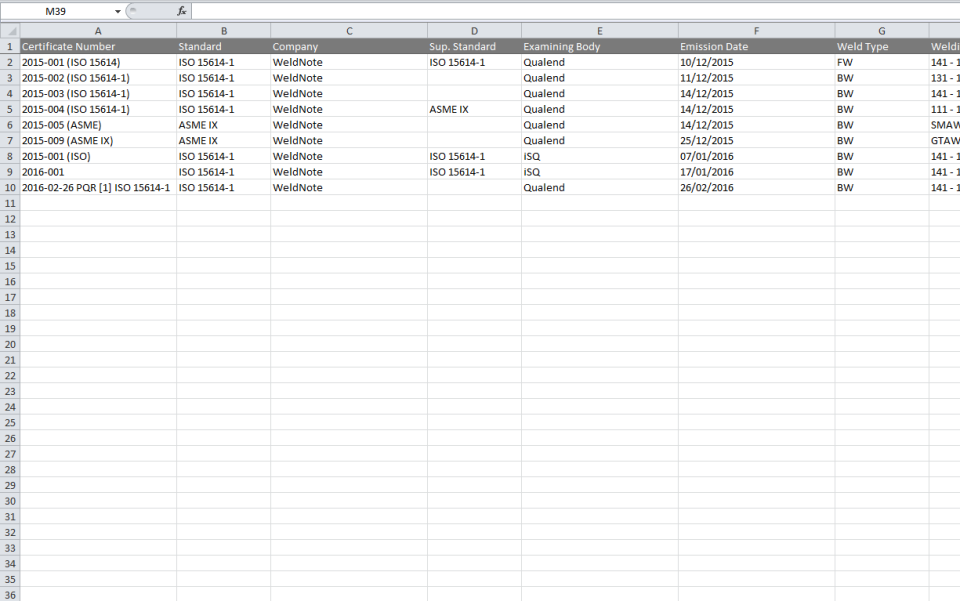
Task: Select cell '2015-002 (ISO 15614-1)'
Action: point(98,78)
